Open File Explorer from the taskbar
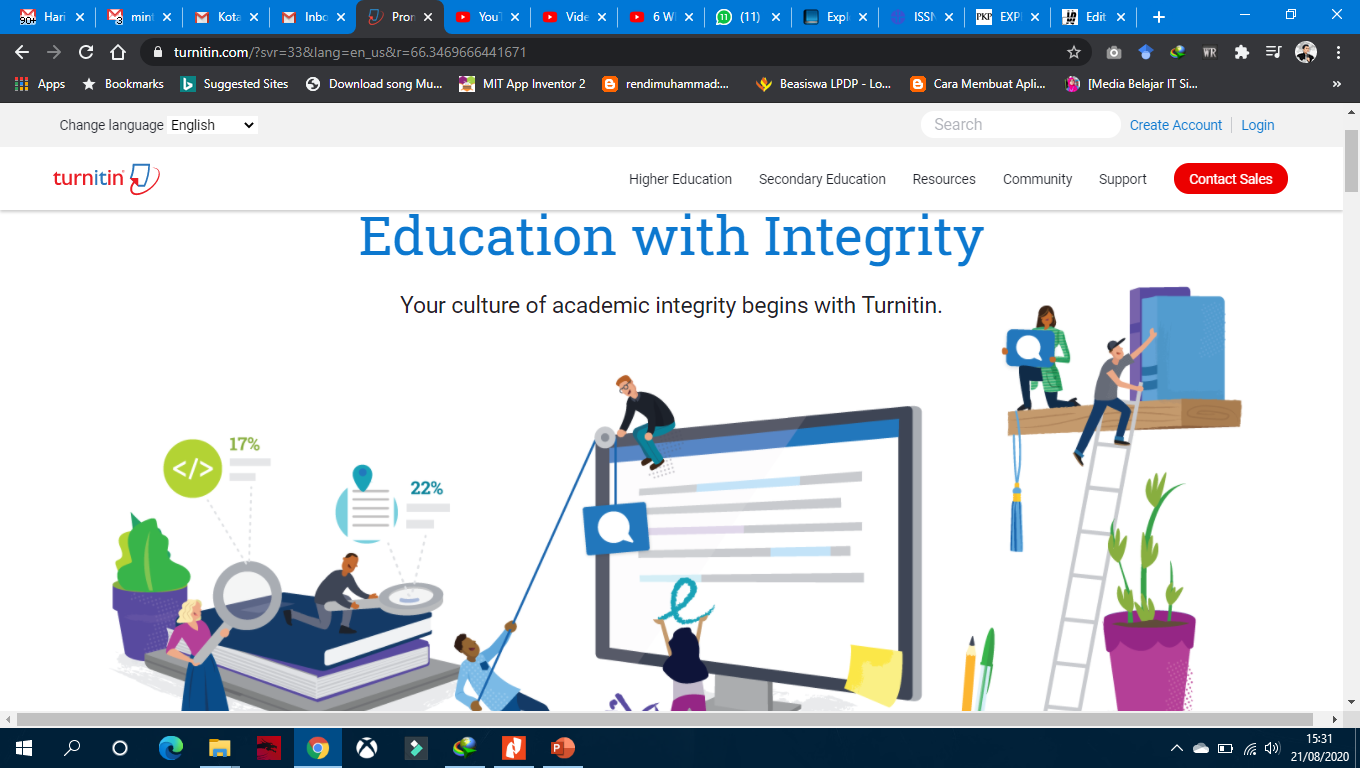The height and width of the screenshot is (768, 1360). tap(220, 747)
